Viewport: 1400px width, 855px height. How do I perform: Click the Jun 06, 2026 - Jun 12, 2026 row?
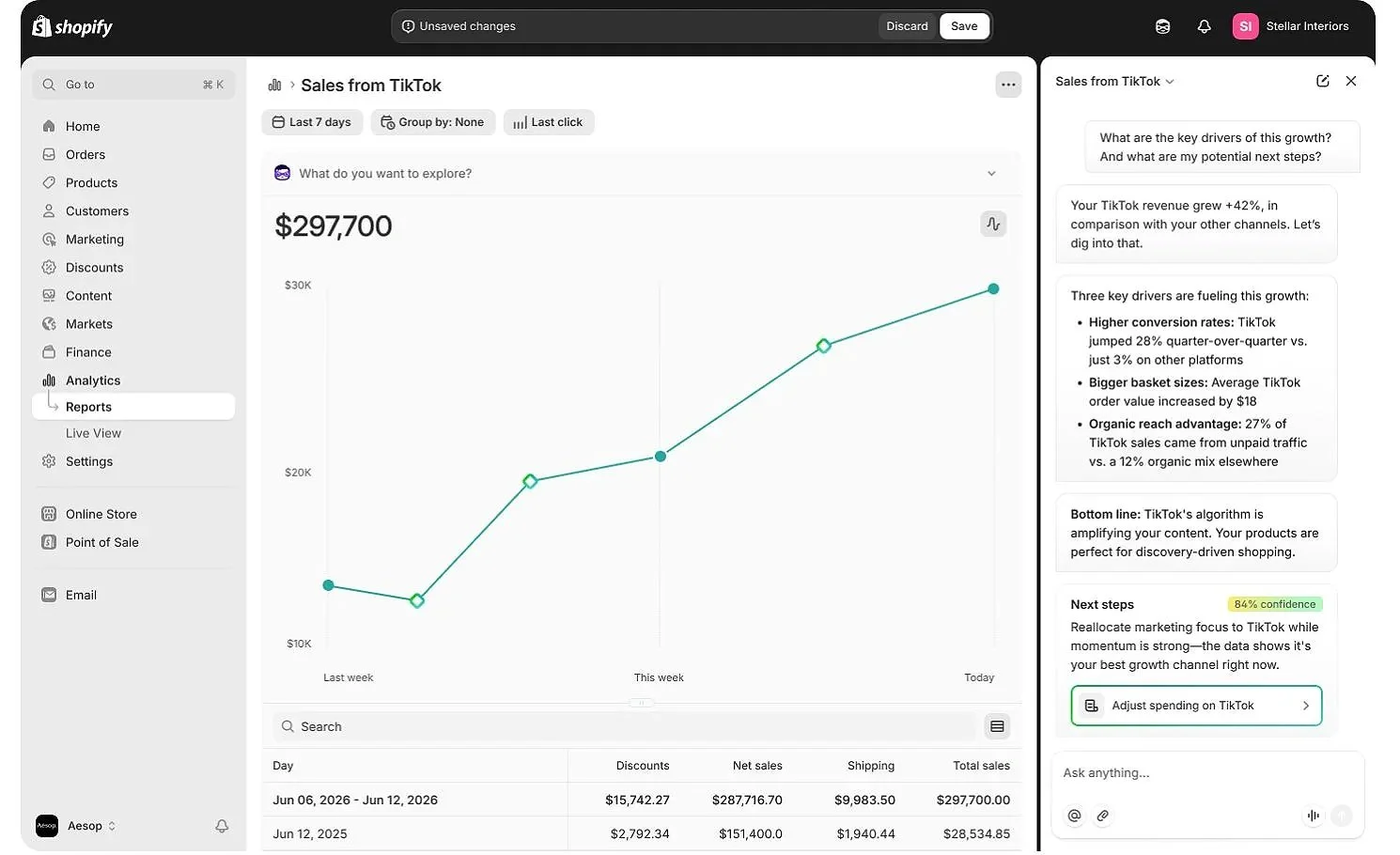point(642,800)
